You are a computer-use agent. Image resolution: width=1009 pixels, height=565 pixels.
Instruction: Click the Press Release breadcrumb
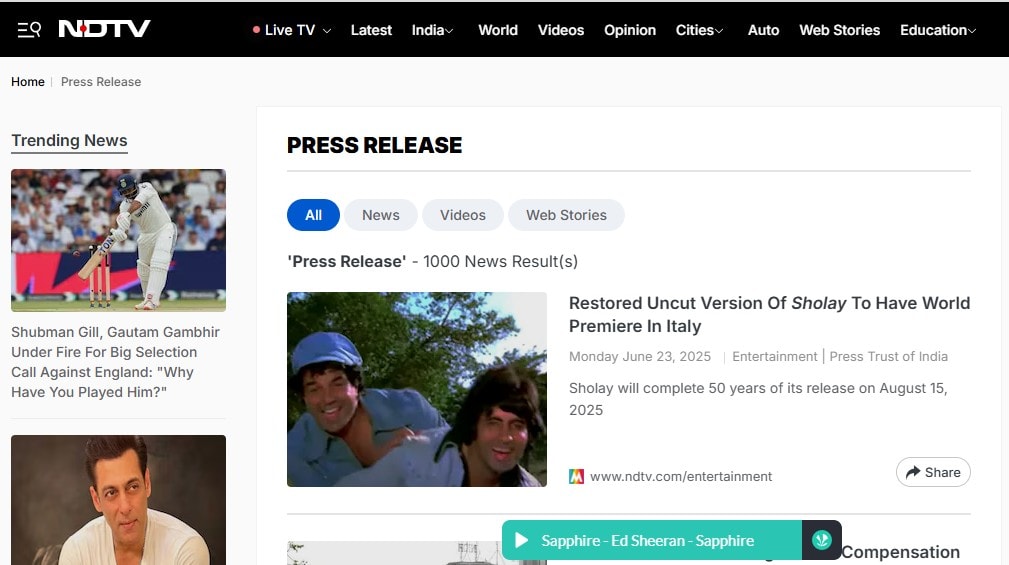pyautogui.click(x=101, y=82)
